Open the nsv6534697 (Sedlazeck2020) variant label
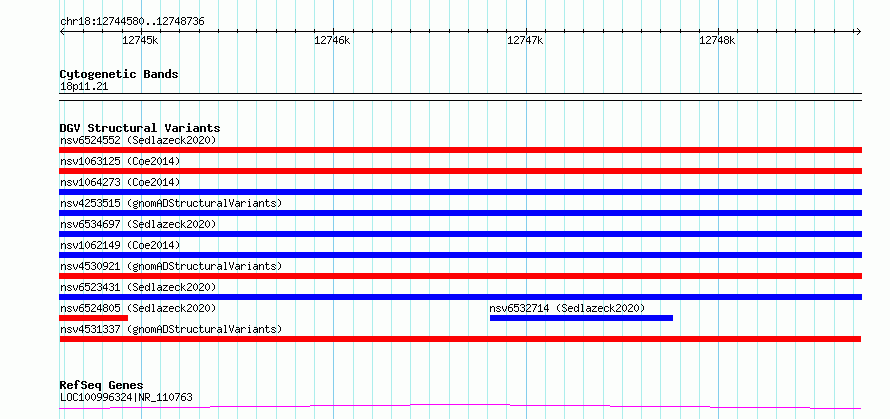Viewport: 890px width, 419px height. click(x=138, y=224)
